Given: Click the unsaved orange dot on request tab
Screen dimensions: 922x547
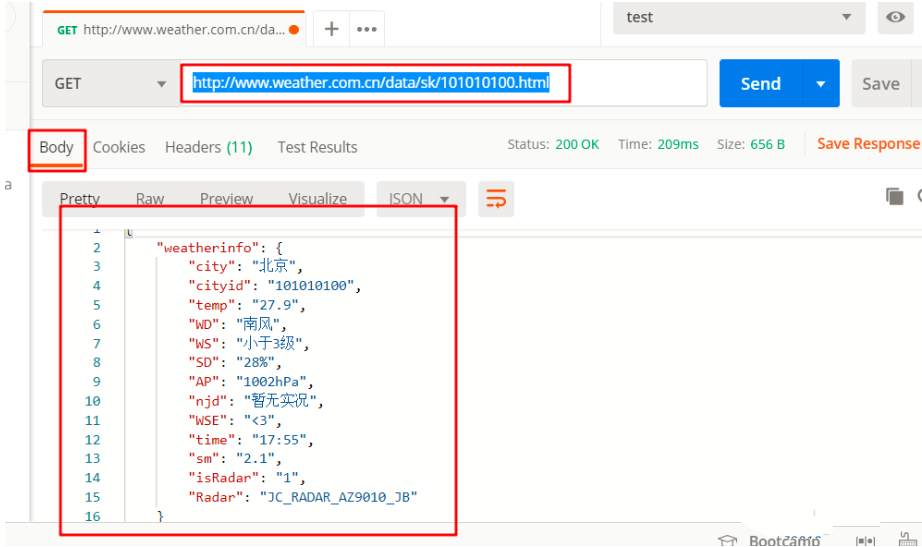Looking at the screenshot, I should (x=294, y=29).
